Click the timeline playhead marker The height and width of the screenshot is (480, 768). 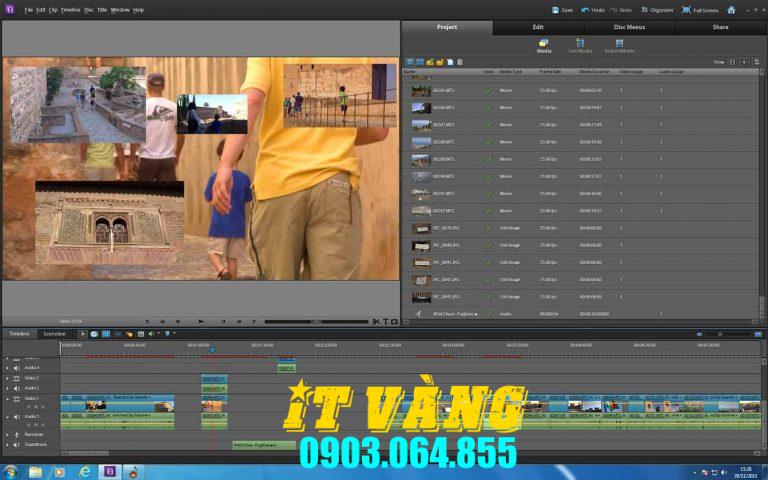click(212, 350)
